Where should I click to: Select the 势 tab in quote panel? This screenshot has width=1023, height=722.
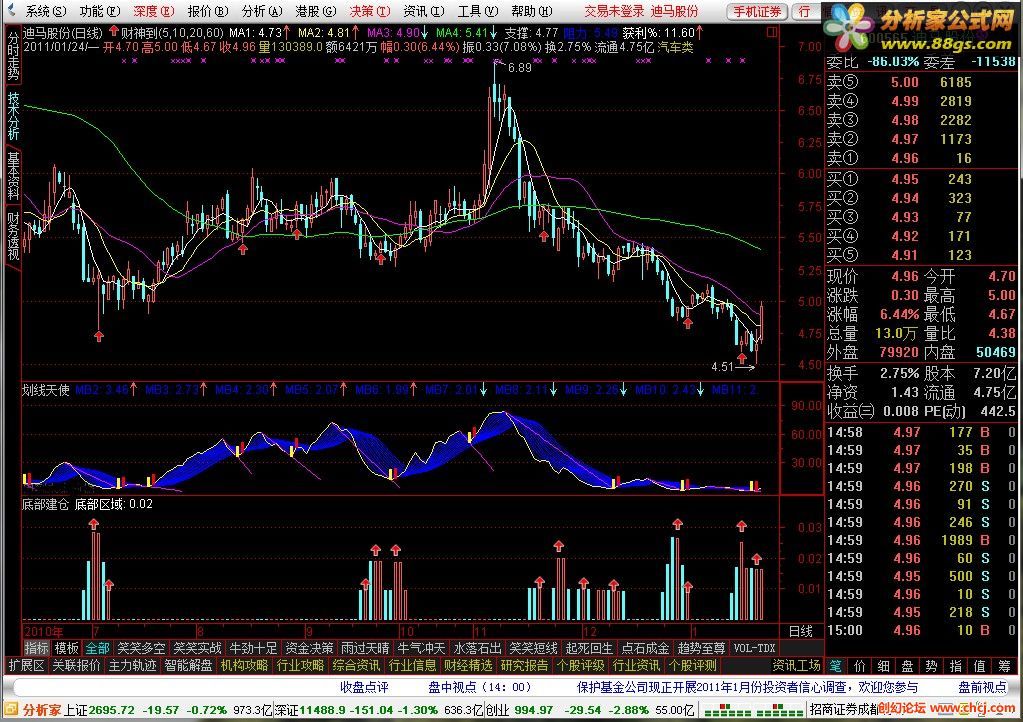932,665
